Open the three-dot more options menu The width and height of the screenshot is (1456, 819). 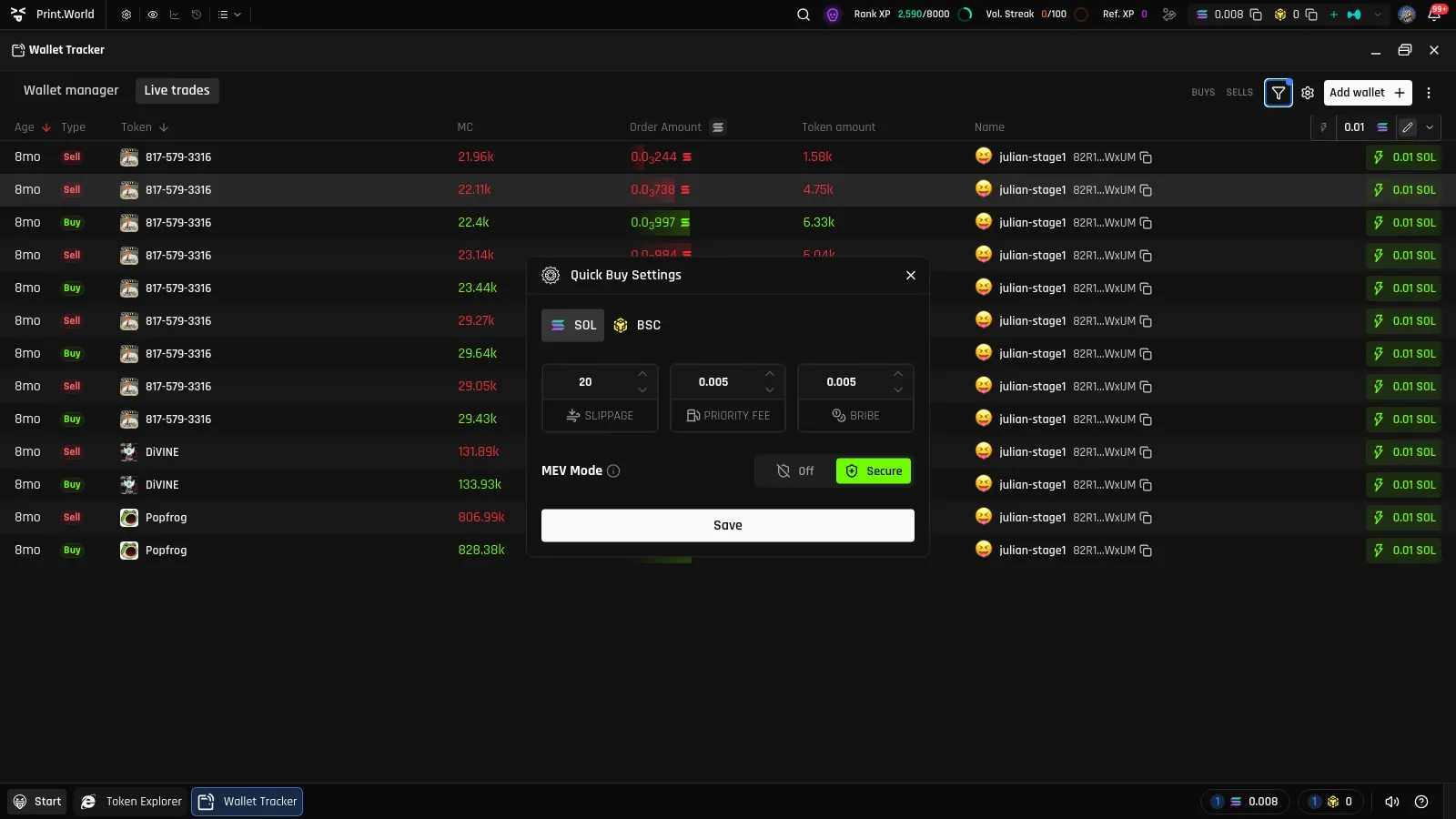point(1429,93)
